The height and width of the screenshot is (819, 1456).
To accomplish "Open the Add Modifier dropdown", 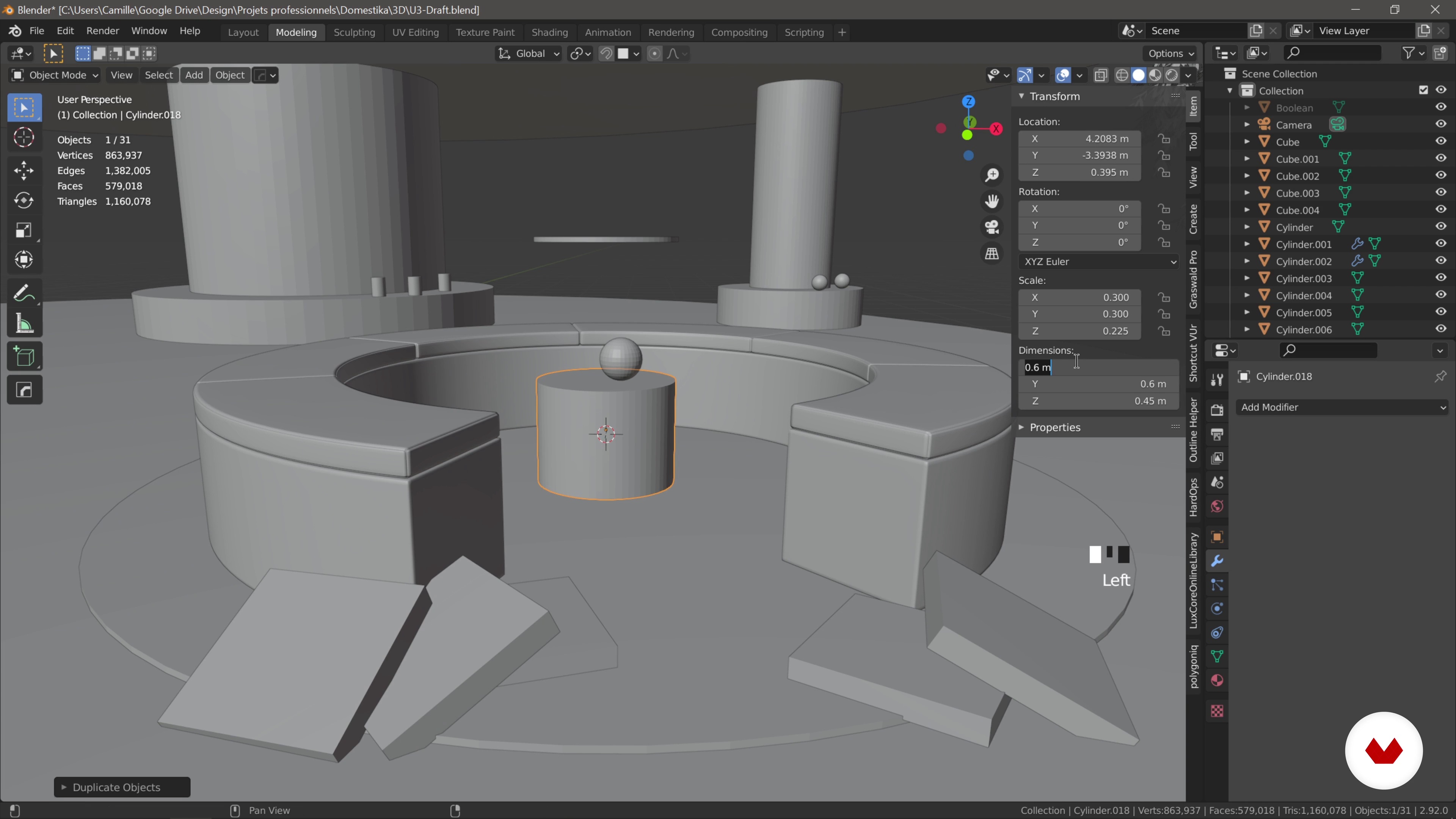I will (1342, 407).
